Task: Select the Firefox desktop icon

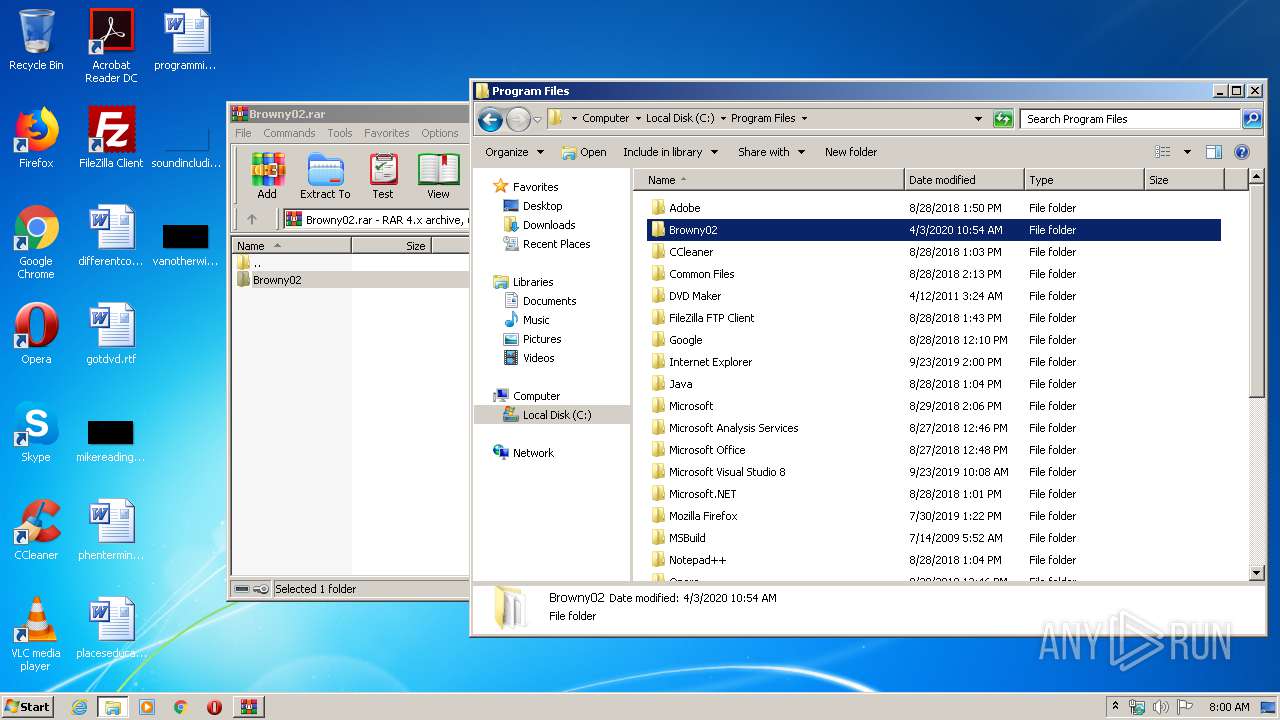Action: [36, 138]
